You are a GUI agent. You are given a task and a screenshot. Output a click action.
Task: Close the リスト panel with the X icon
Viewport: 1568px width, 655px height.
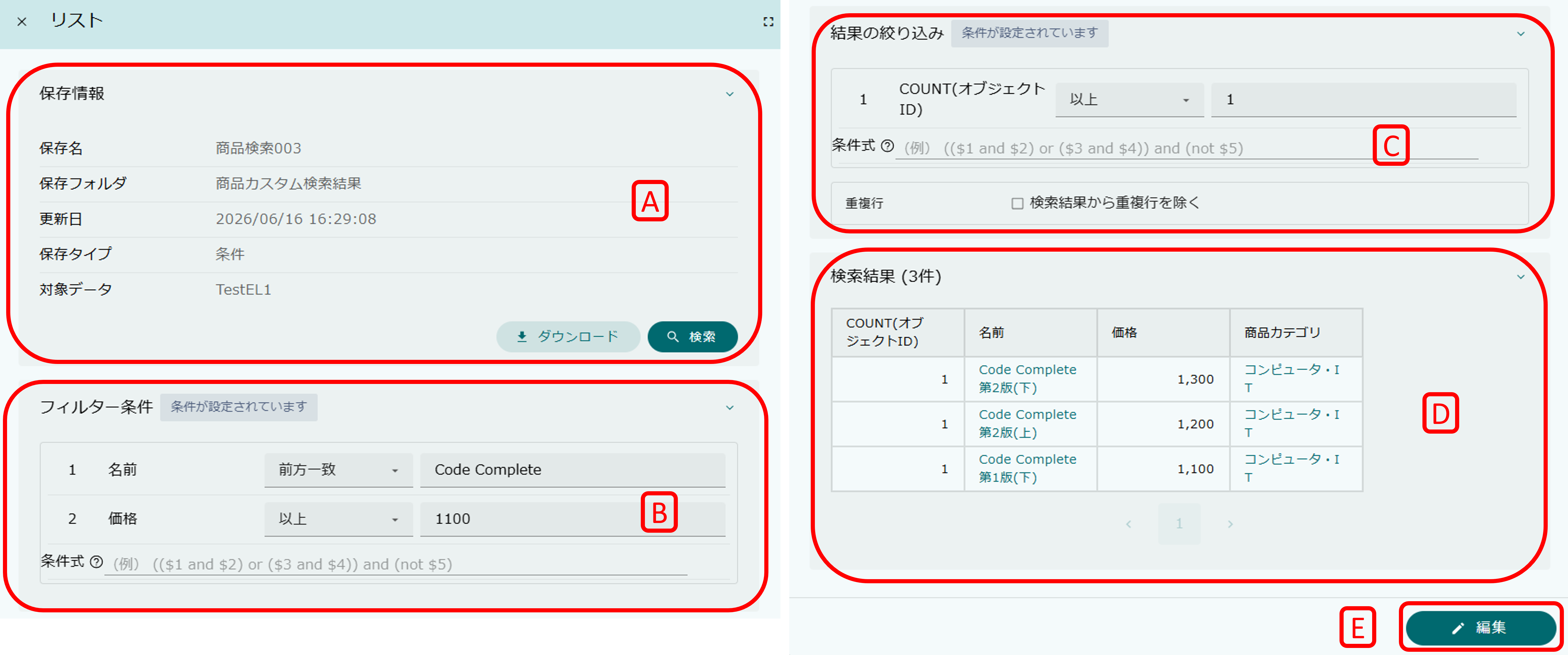tap(22, 22)
